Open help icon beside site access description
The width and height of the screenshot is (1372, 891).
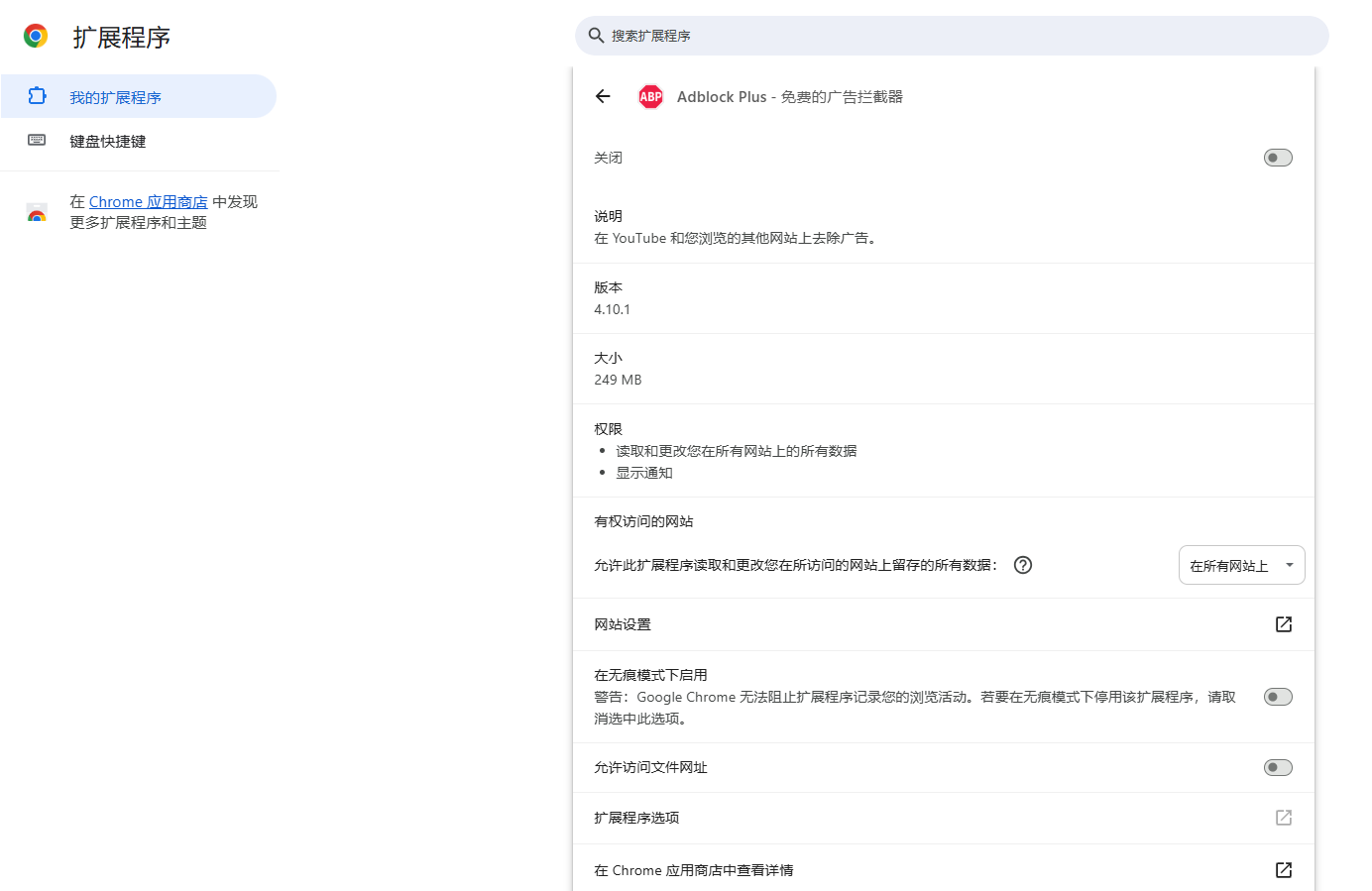pos(1023,565)
